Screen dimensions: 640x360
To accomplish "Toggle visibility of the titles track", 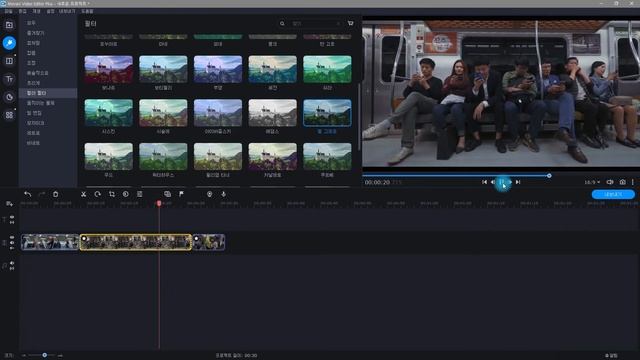I will coord(12,217).
